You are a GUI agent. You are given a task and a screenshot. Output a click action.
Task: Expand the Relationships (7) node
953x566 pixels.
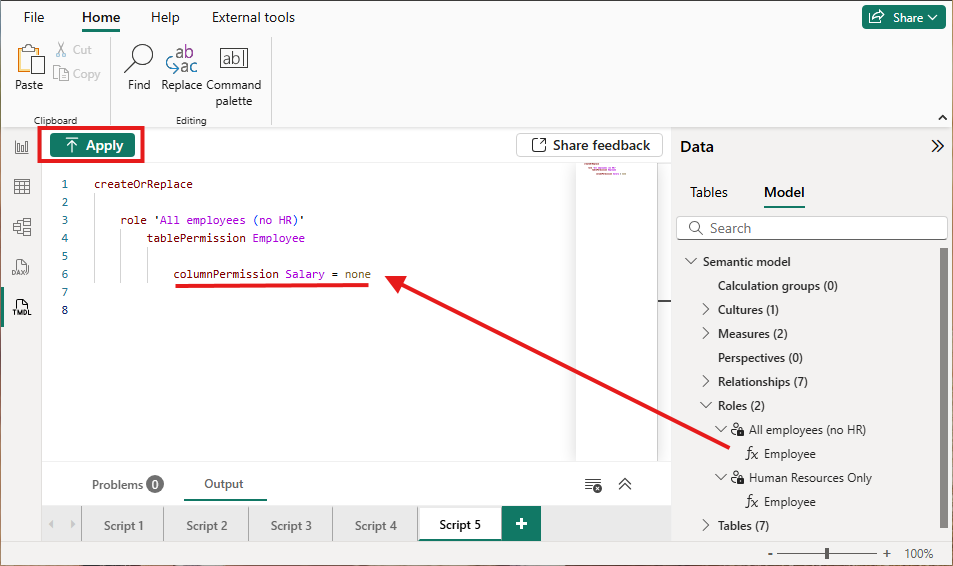coord(706,381)
